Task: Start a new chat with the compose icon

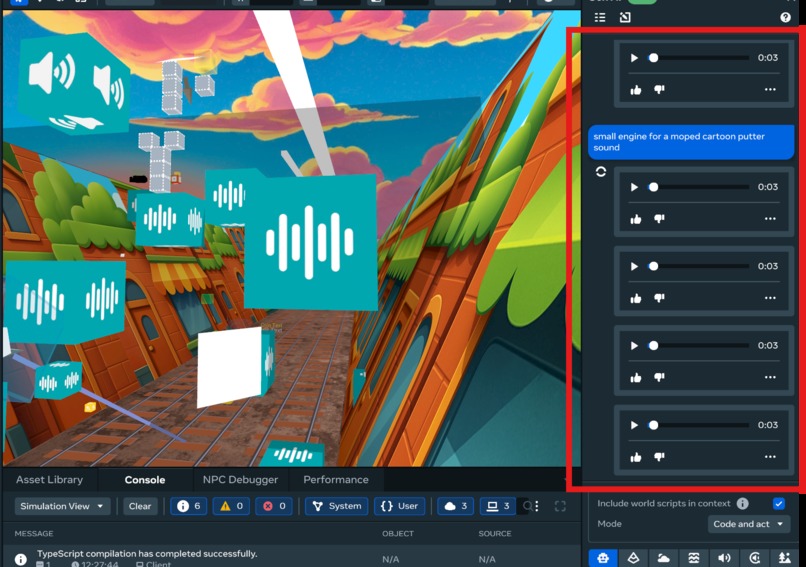Action: click(625, 18)
